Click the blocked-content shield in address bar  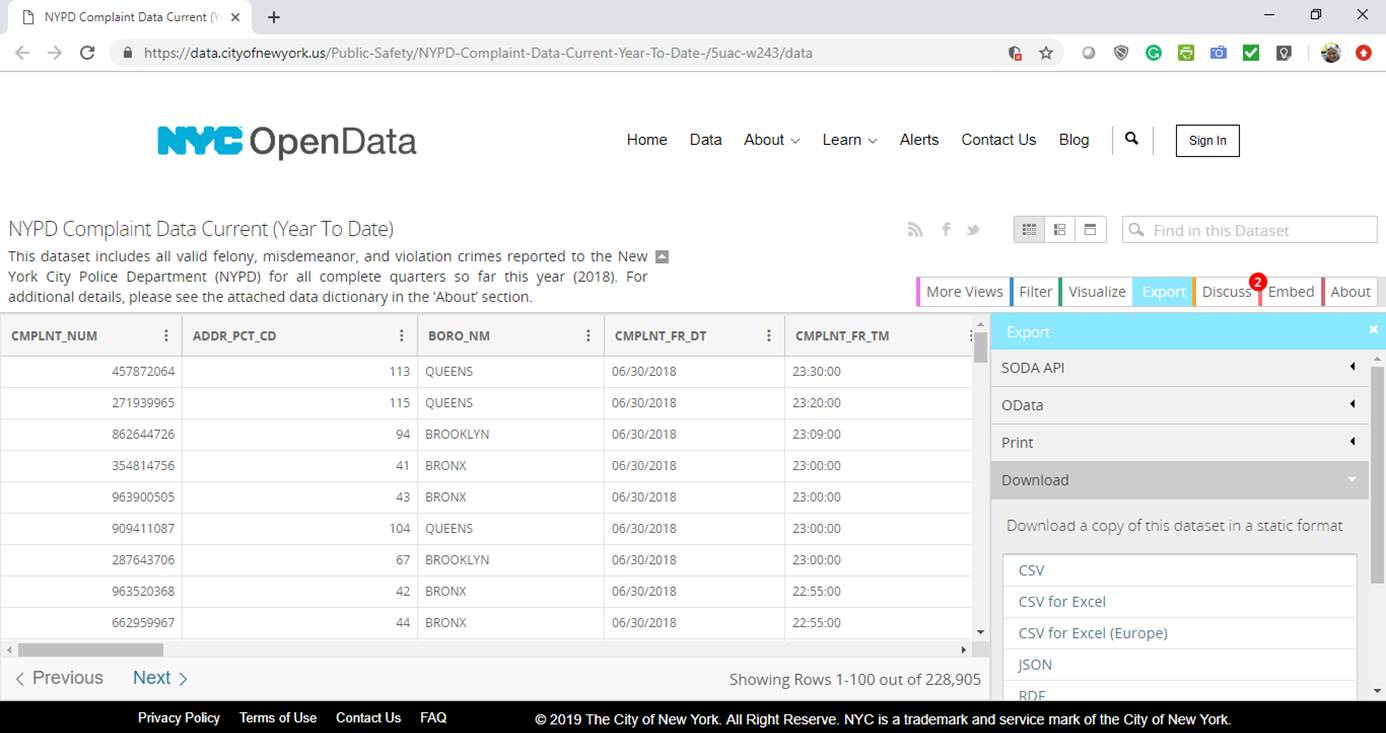click(1015, 53)
